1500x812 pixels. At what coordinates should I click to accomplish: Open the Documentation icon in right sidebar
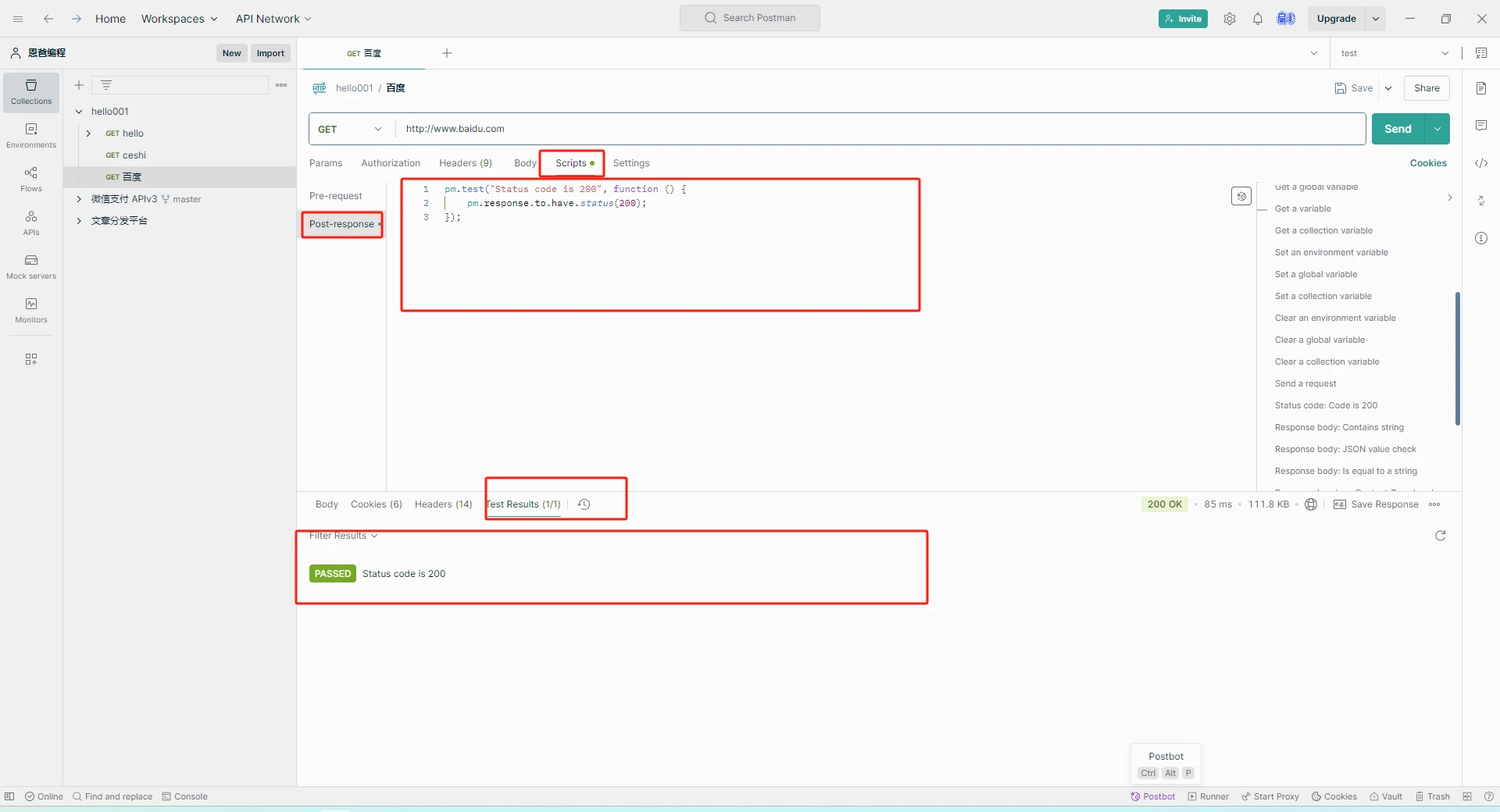click(x=1481, y=88)
